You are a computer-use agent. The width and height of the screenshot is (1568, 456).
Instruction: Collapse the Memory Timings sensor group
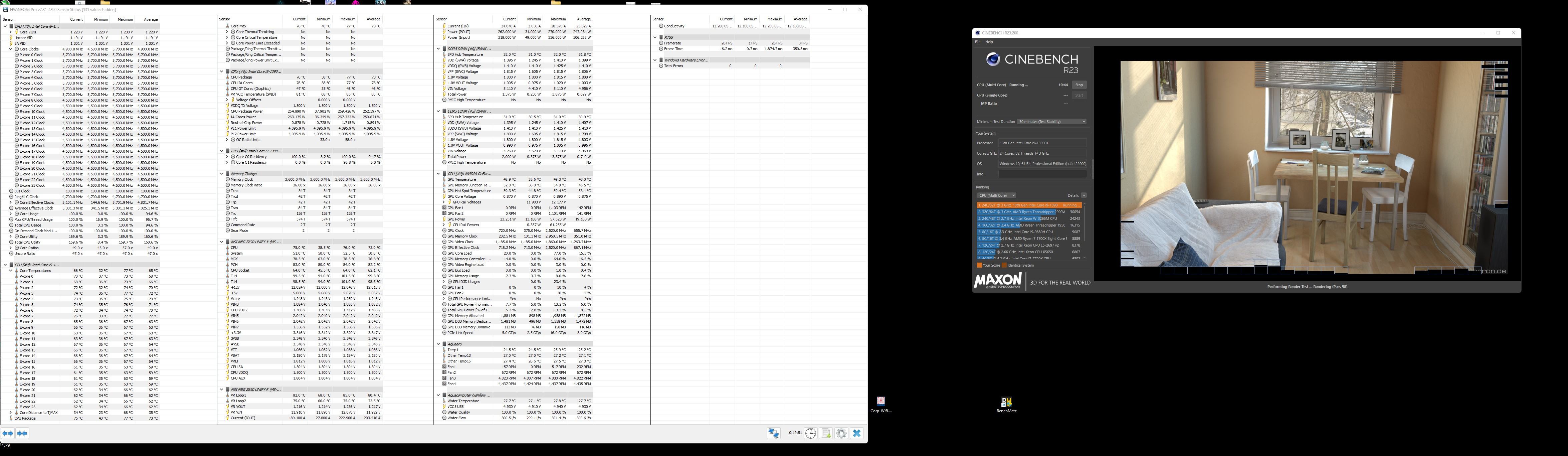click(x=222, y=173)
